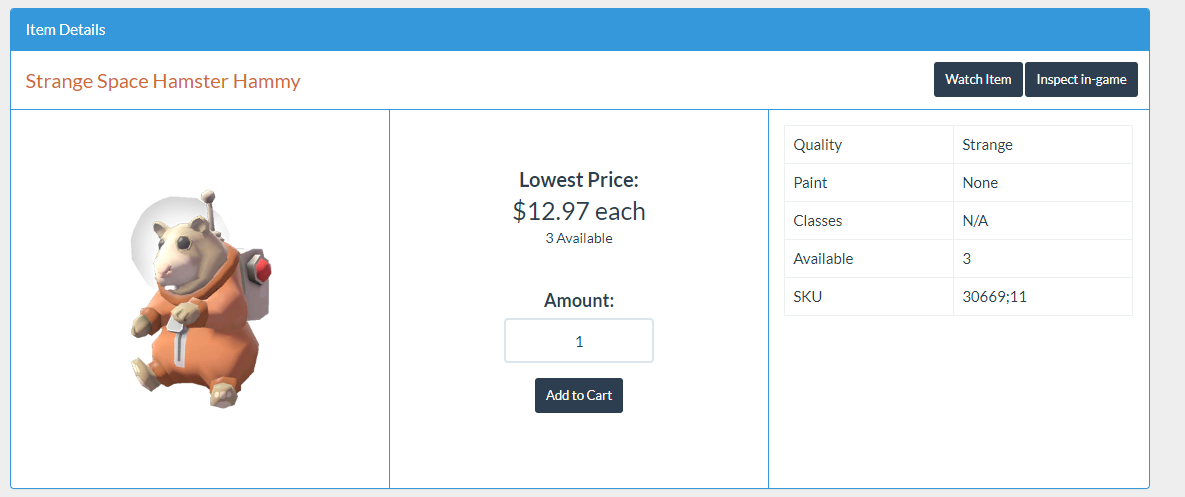This screenshot has width=1185, height=497.
Task: Click the Amount label
Action: click(x=578, y=300)
